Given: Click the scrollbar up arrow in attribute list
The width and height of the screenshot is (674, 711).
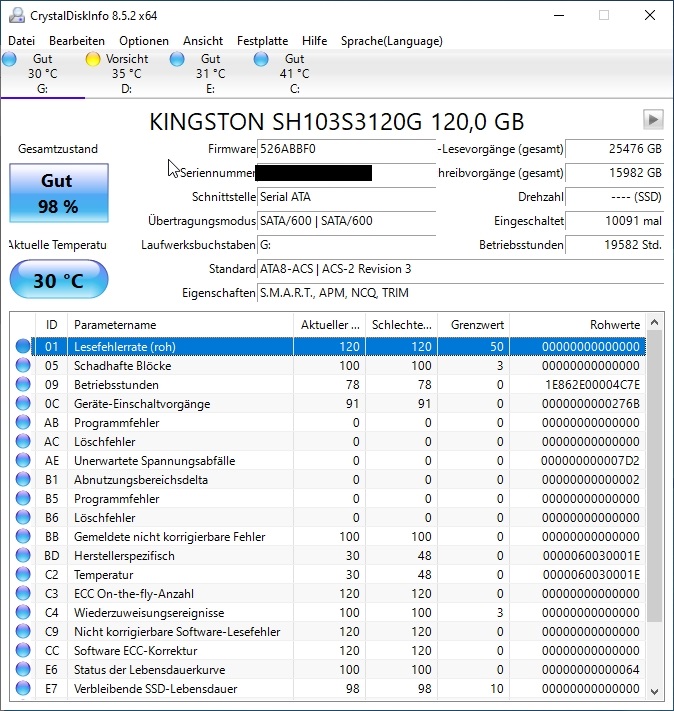Looking at the screenshot, I should (x=654, y=322).
